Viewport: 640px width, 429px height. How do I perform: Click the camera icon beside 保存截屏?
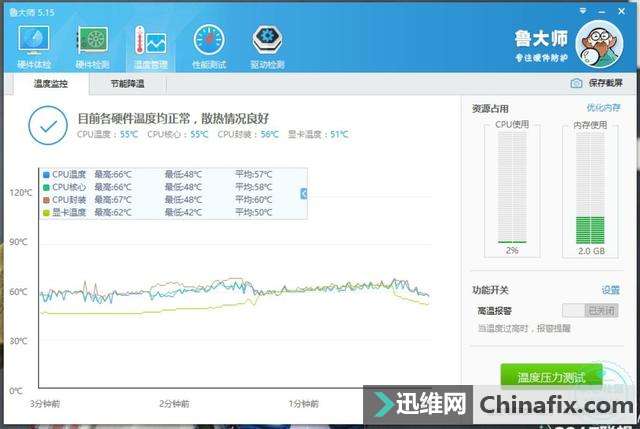[576, 83]
